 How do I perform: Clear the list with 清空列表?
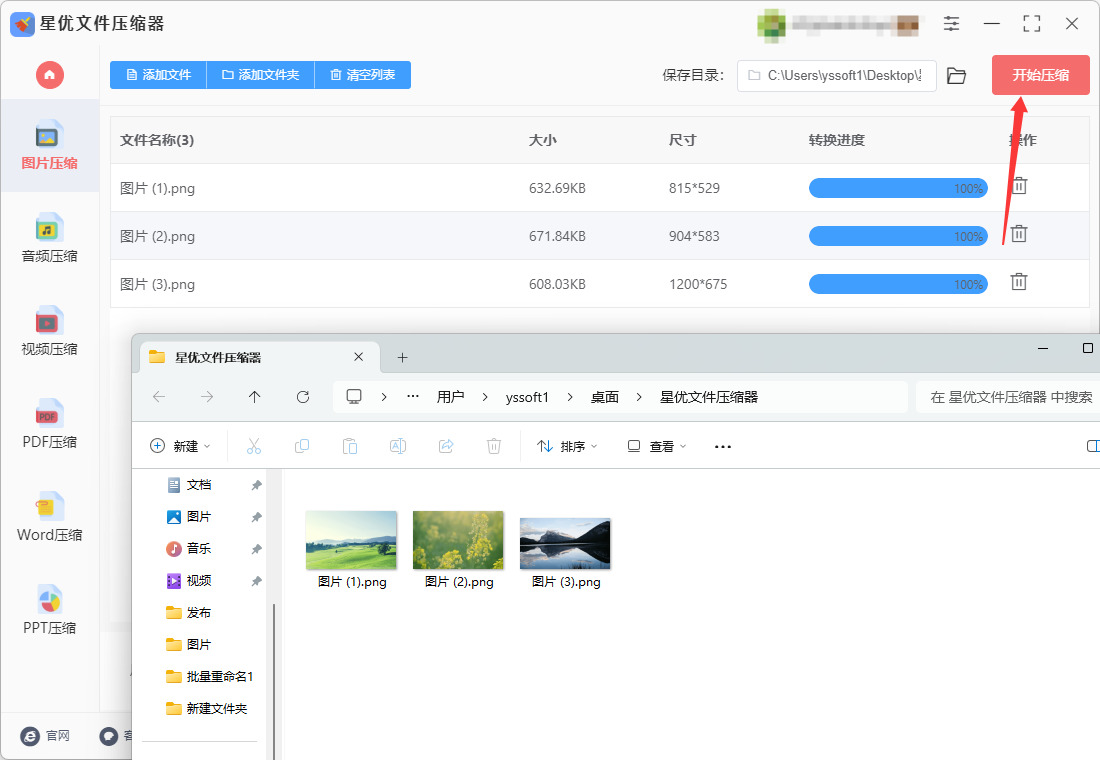coord(363,75)
